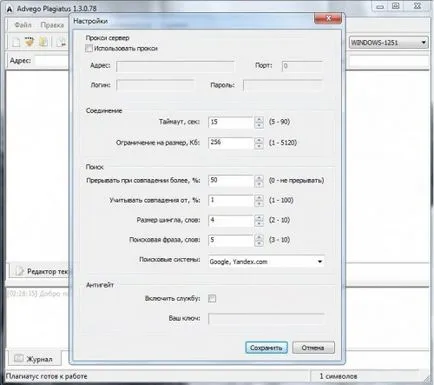434x385 pixels.
Task: Open the Правка menu
Action: pos(52,25)
